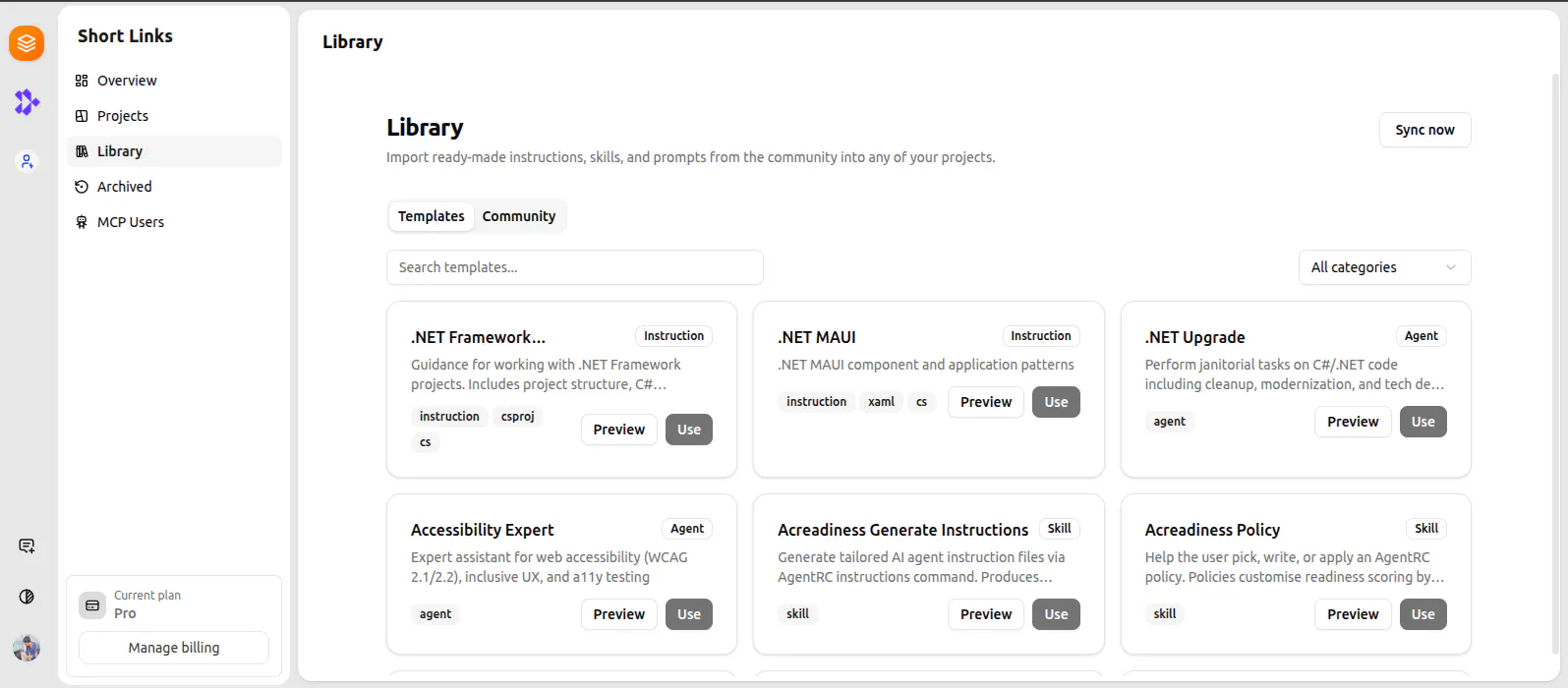Open the feedback chat icon in left rail
Screen dimensions: 1568x688
click(x=27, y=546)
